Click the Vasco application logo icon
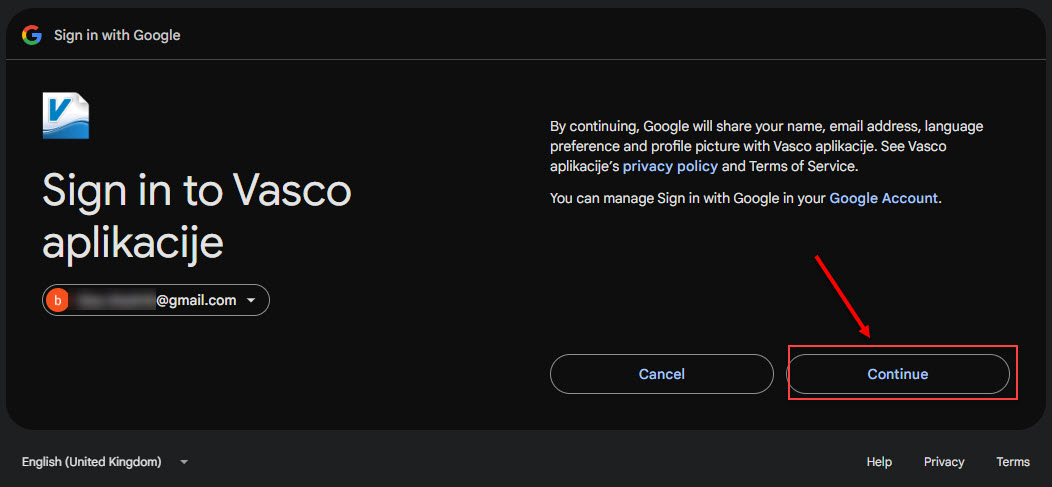Image resolution: width=1052 pixels, height=487 pixels. point(66,116)
